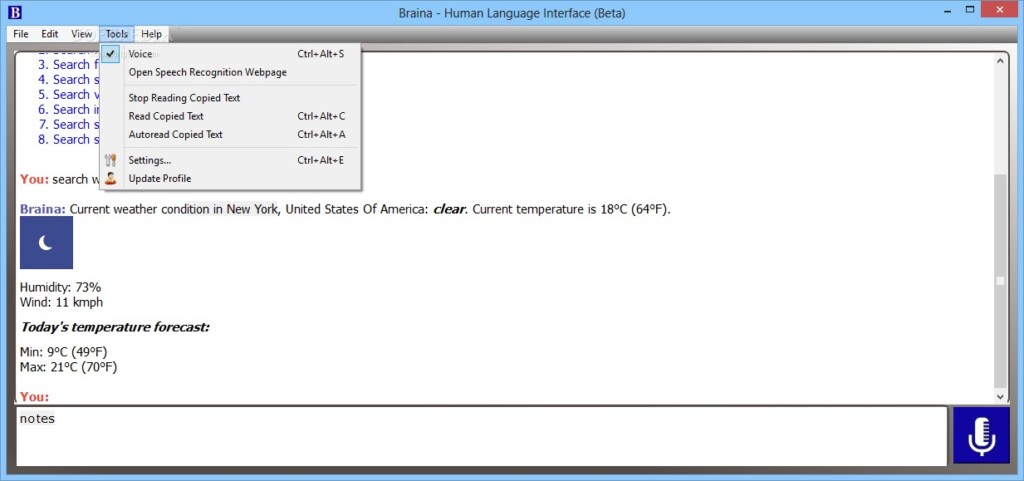Click the 'Braina:' speaker label

[x=43, y=209]
